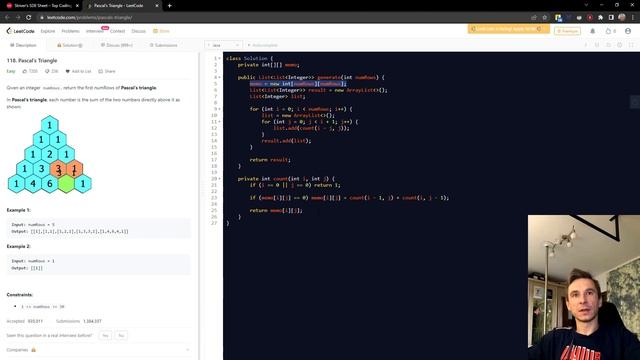Open the Java language dropdown

pos(224,45)
